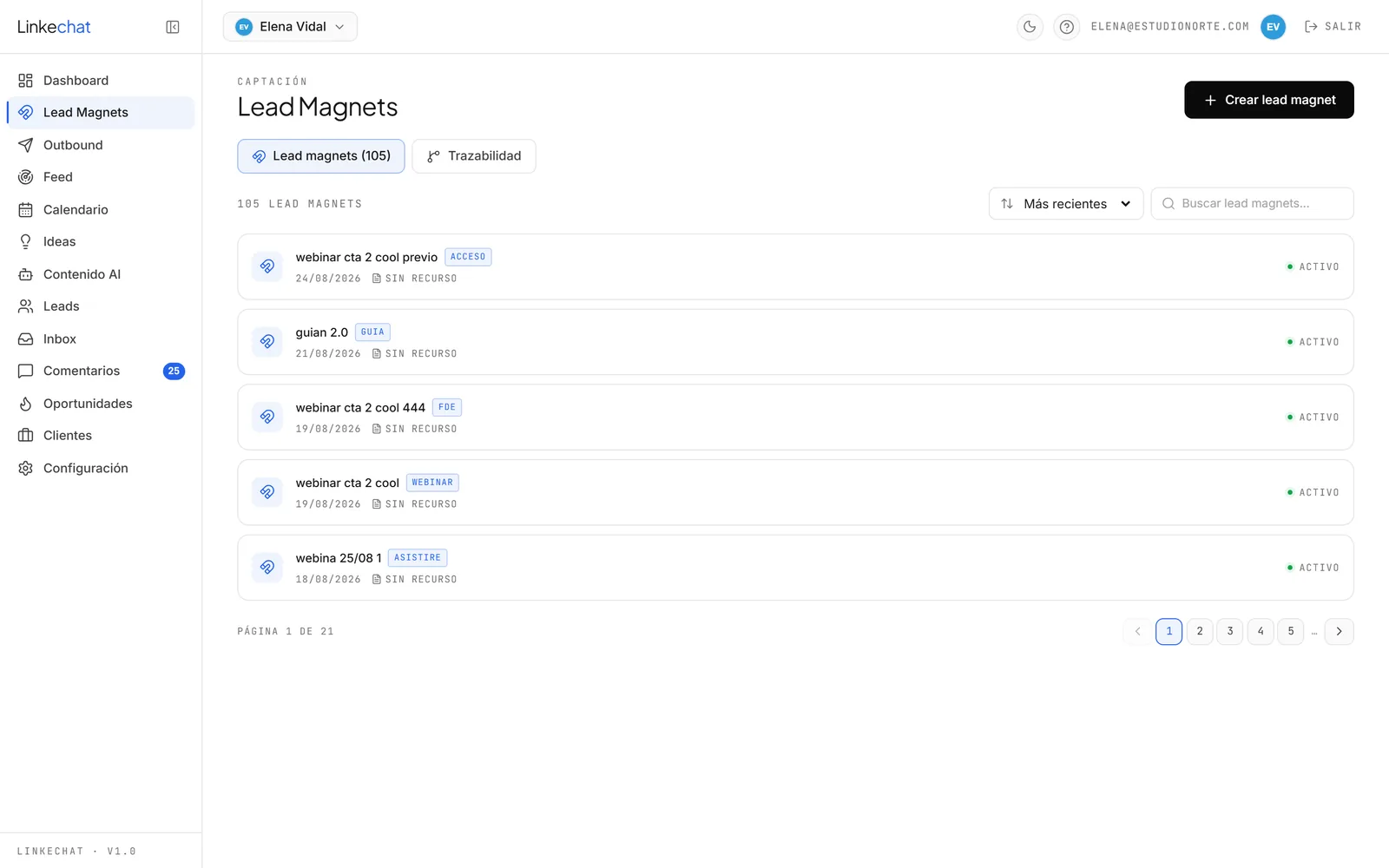Click magnet icon of webina 25/08 1 row
The width and height of the screenshot is (1389, 868).
click(x=267, y=568)
